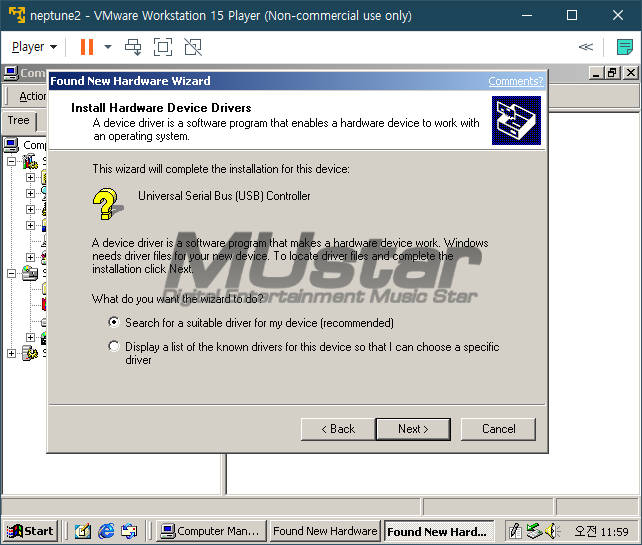Restore the Computer Management window
The width and height of the screenshot is (642, 545).
pos(613,73)
